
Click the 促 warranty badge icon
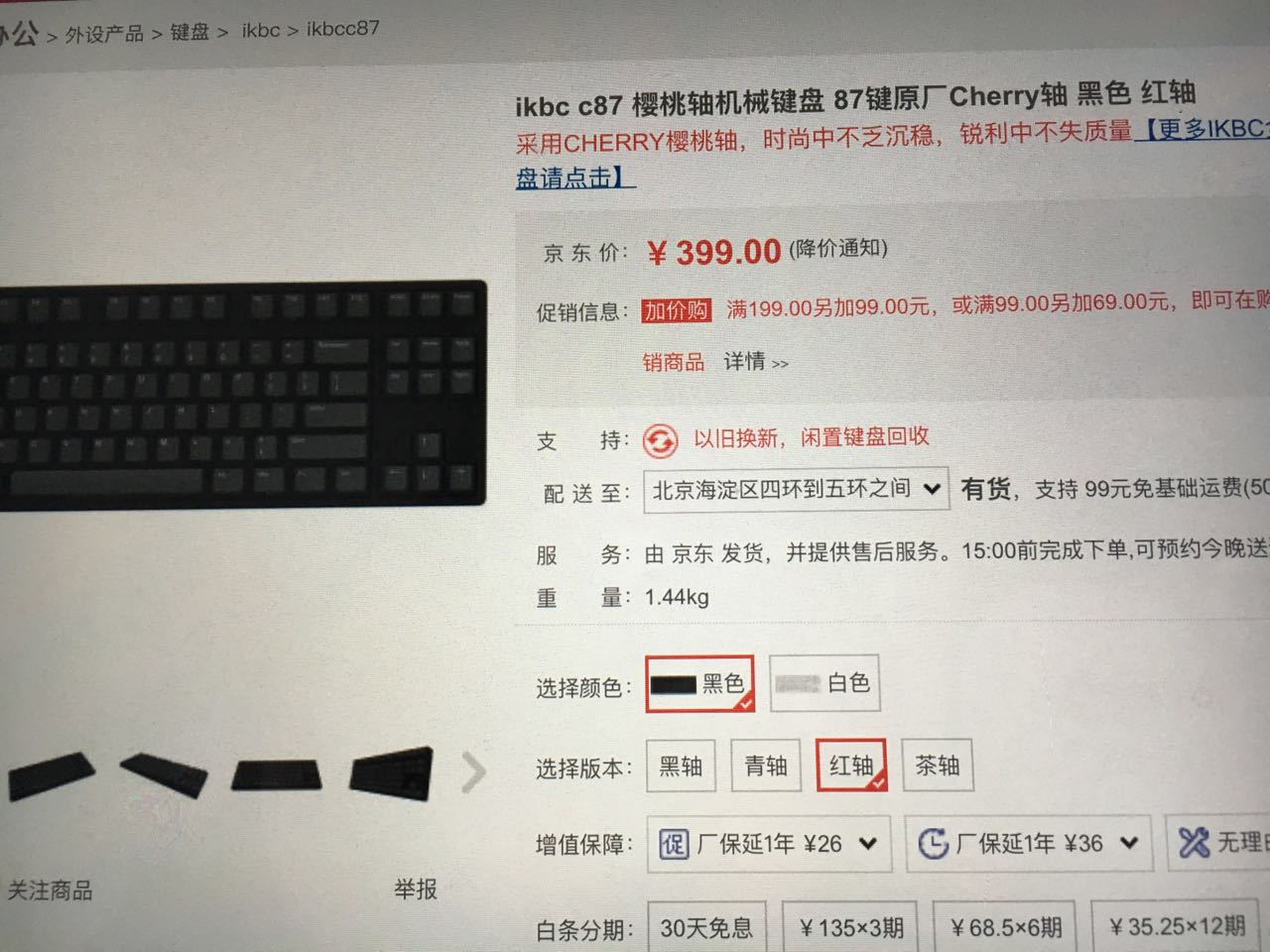674,844
